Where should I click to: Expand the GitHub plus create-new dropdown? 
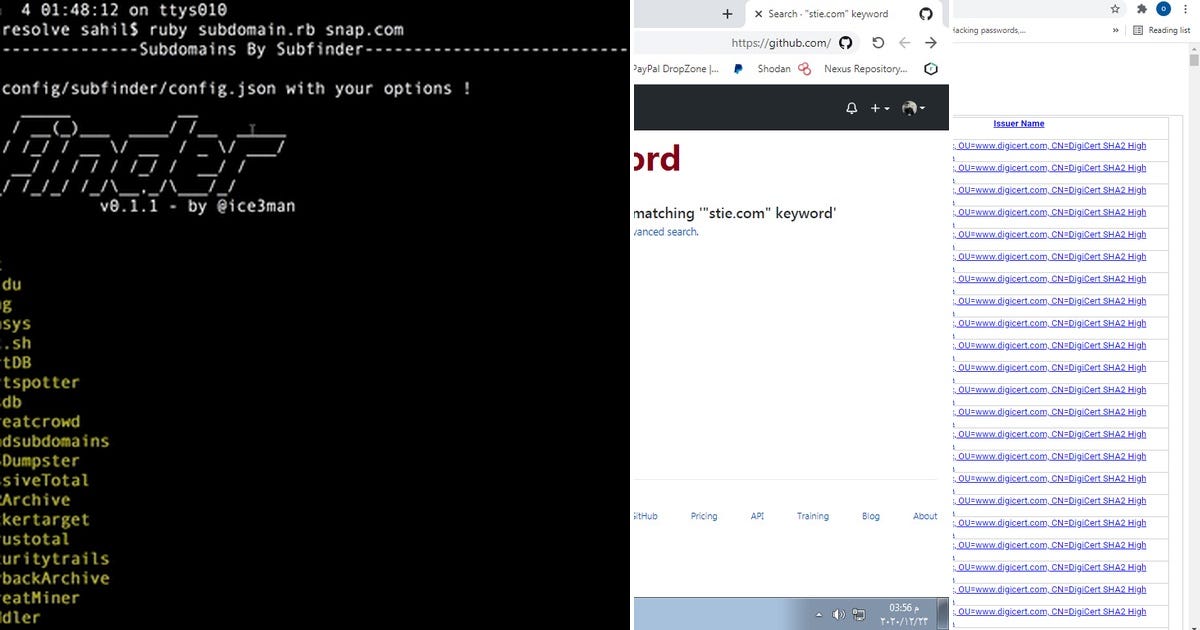click(x=880, y=108)
